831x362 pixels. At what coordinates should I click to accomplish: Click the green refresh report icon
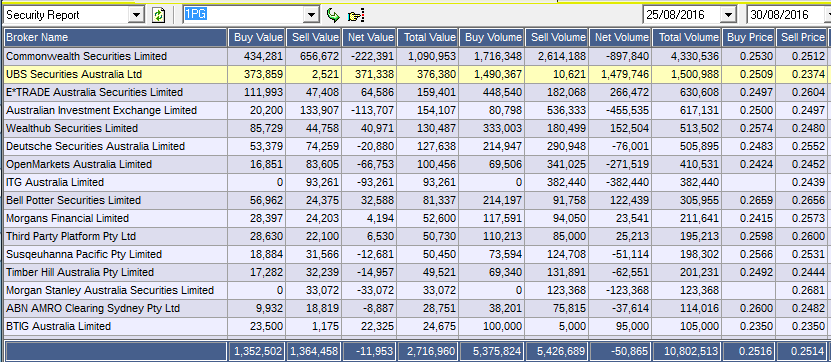point(158,15)
